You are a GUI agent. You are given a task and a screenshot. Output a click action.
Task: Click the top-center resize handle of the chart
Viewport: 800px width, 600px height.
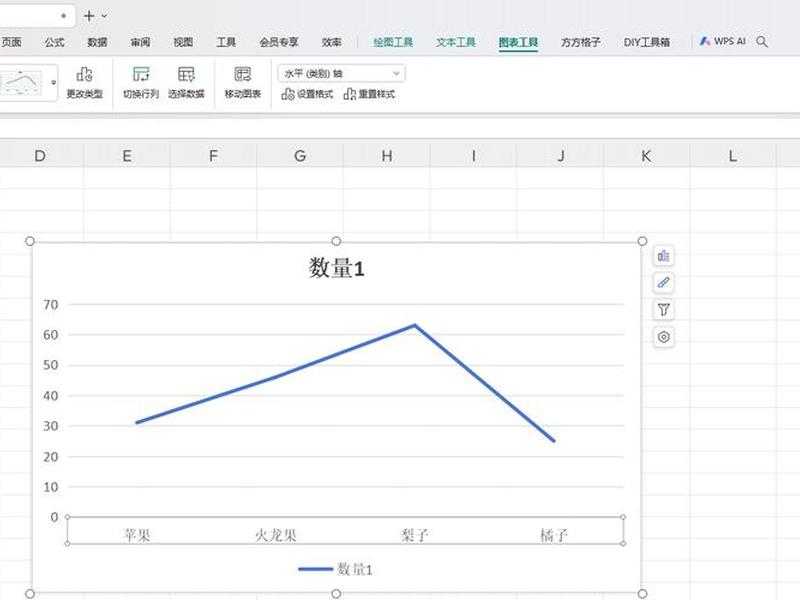(336, 241)
